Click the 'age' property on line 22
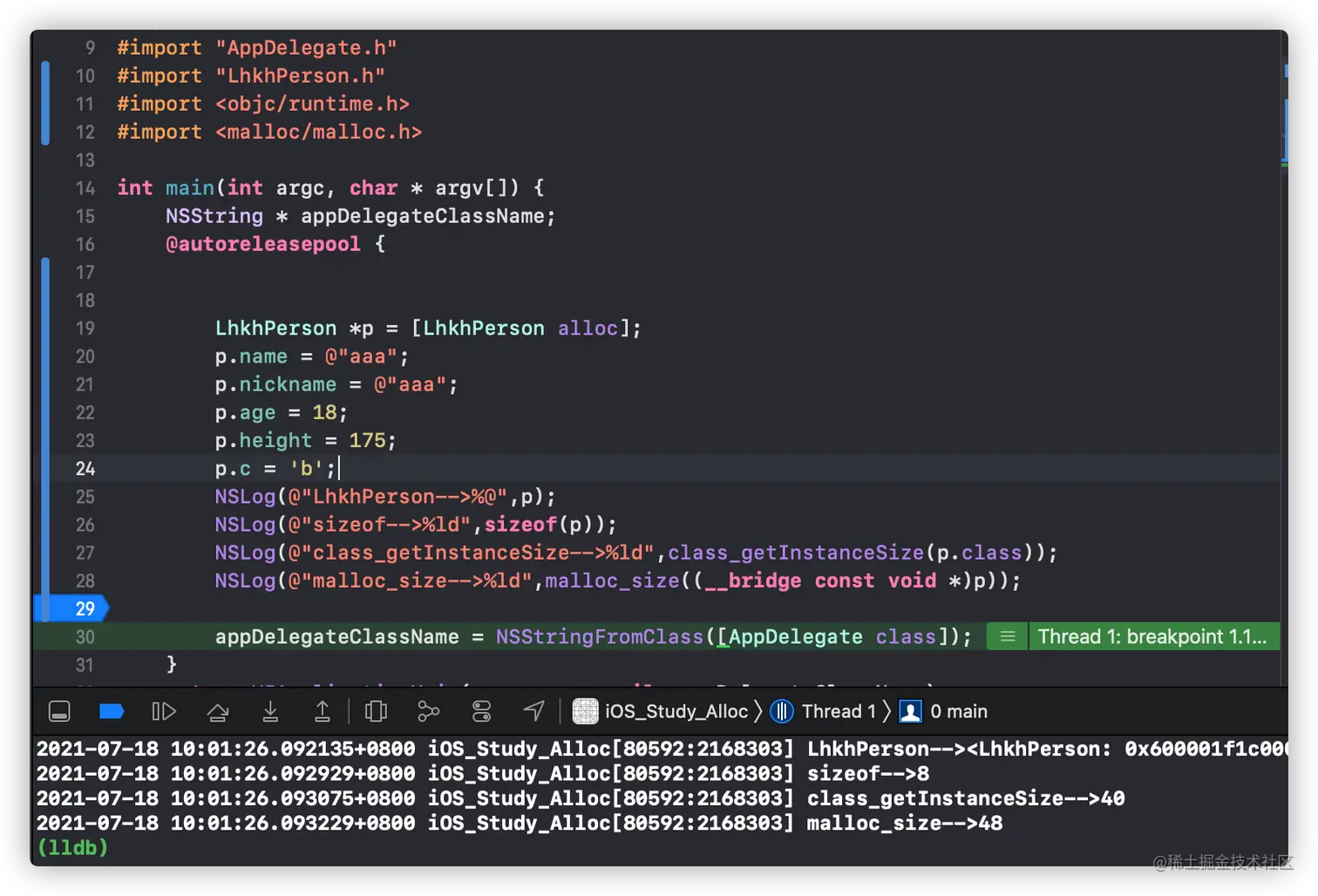This screenshot has height=896, width=1318. coord(257,413)
